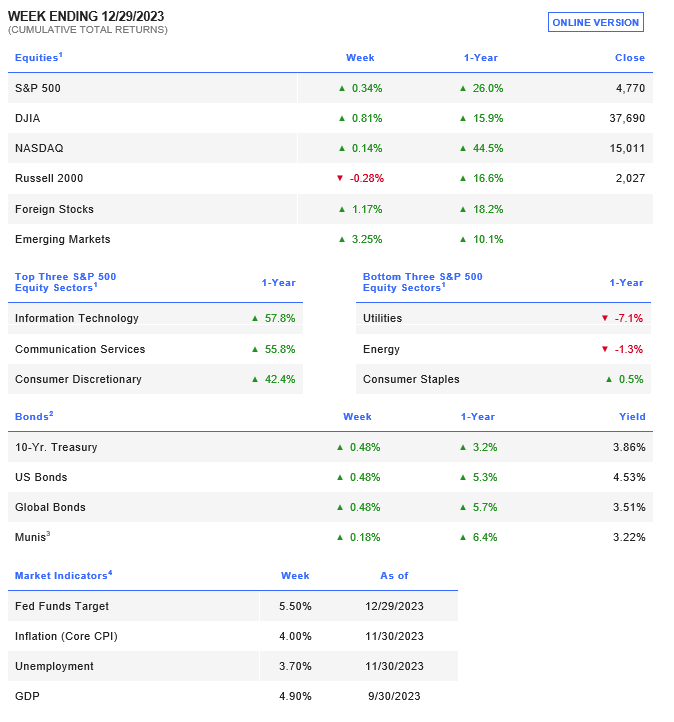Select the Inflation (Core CPI) row label
674x722 pixels.
click(66, 636)
